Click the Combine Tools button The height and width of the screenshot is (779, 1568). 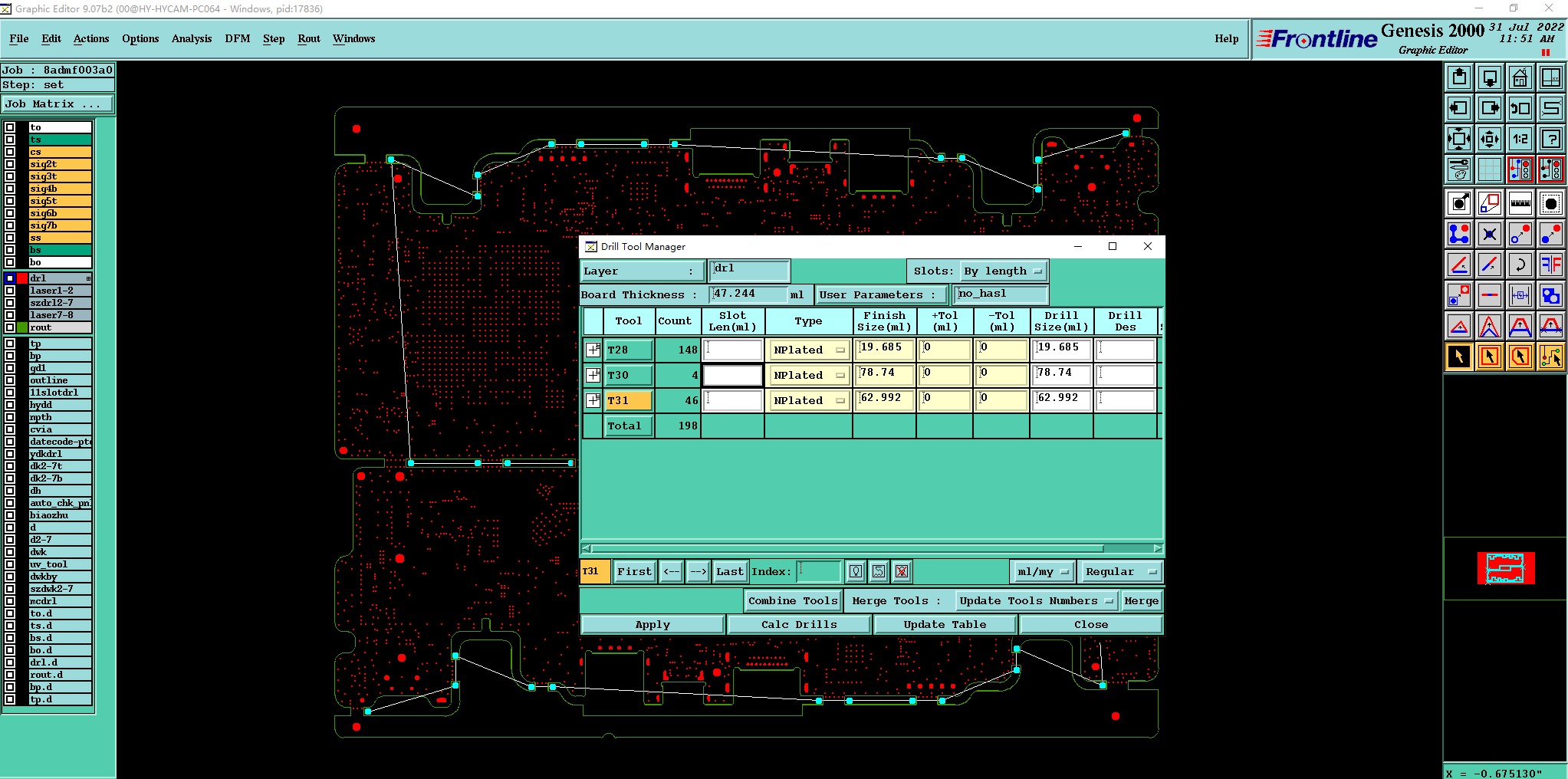[x=793, y=601]
